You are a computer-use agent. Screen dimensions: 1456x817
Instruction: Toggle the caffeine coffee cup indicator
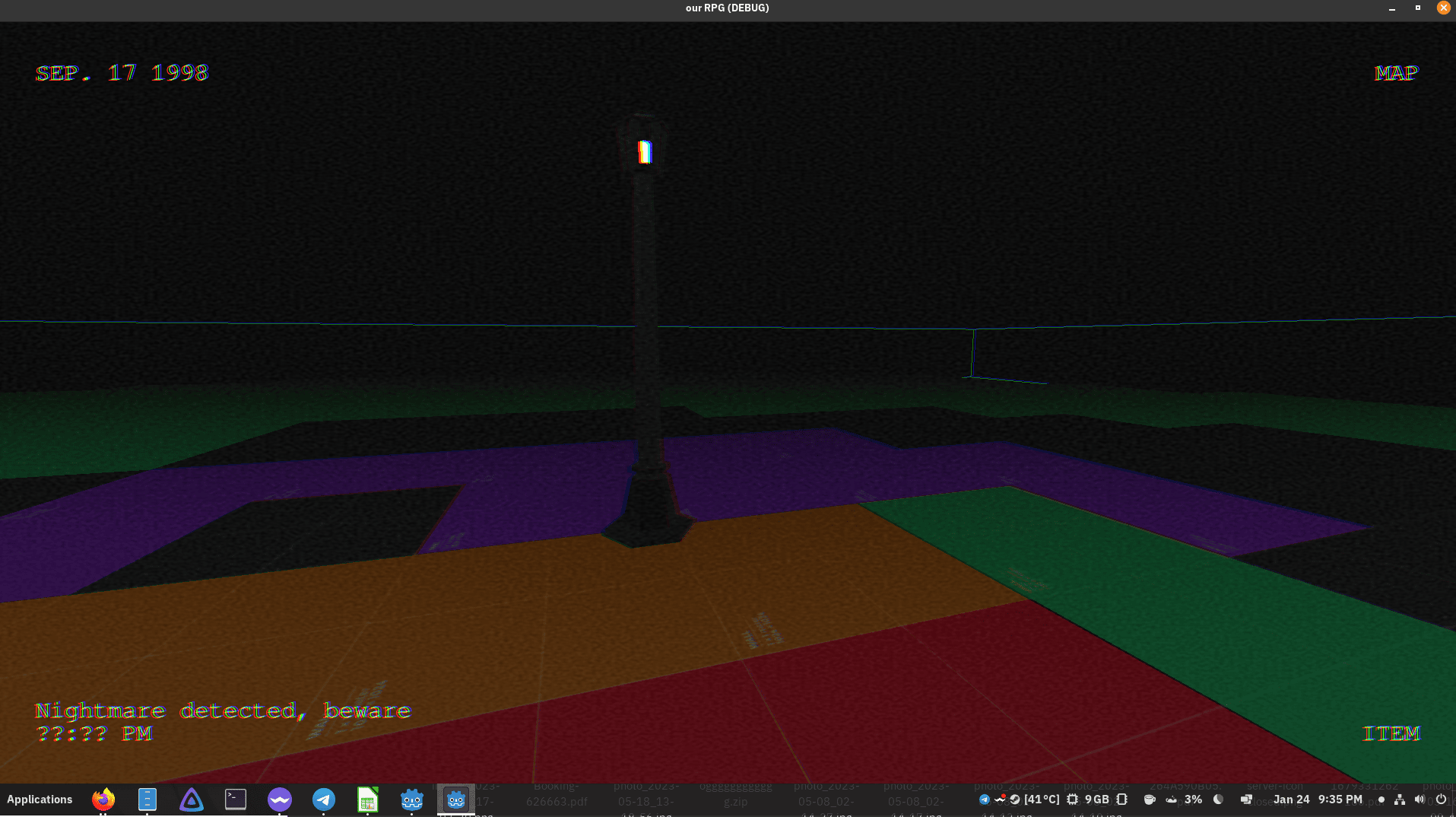(x=1150, y=800)
